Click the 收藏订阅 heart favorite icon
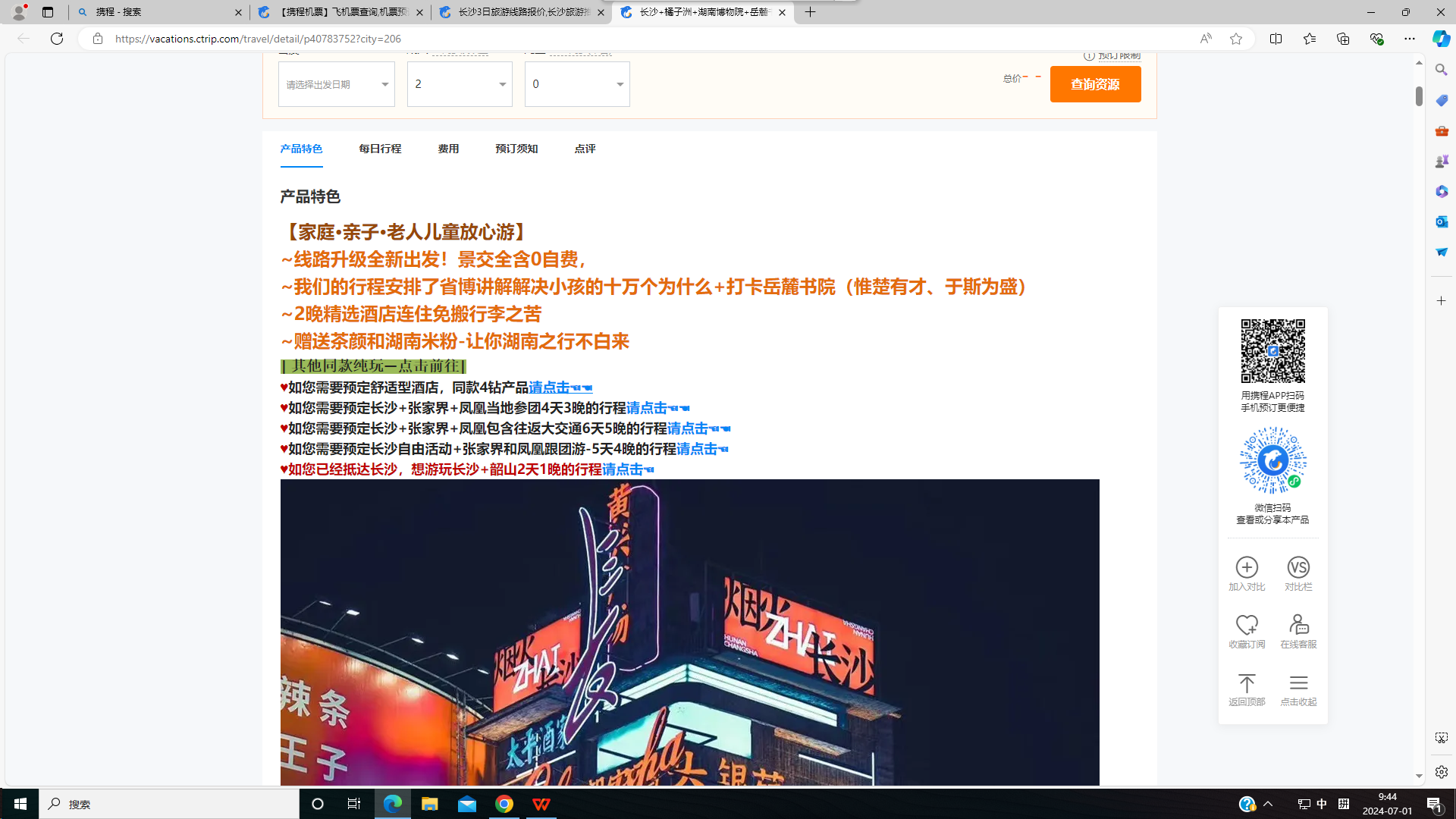 [x=1247, y=626]
